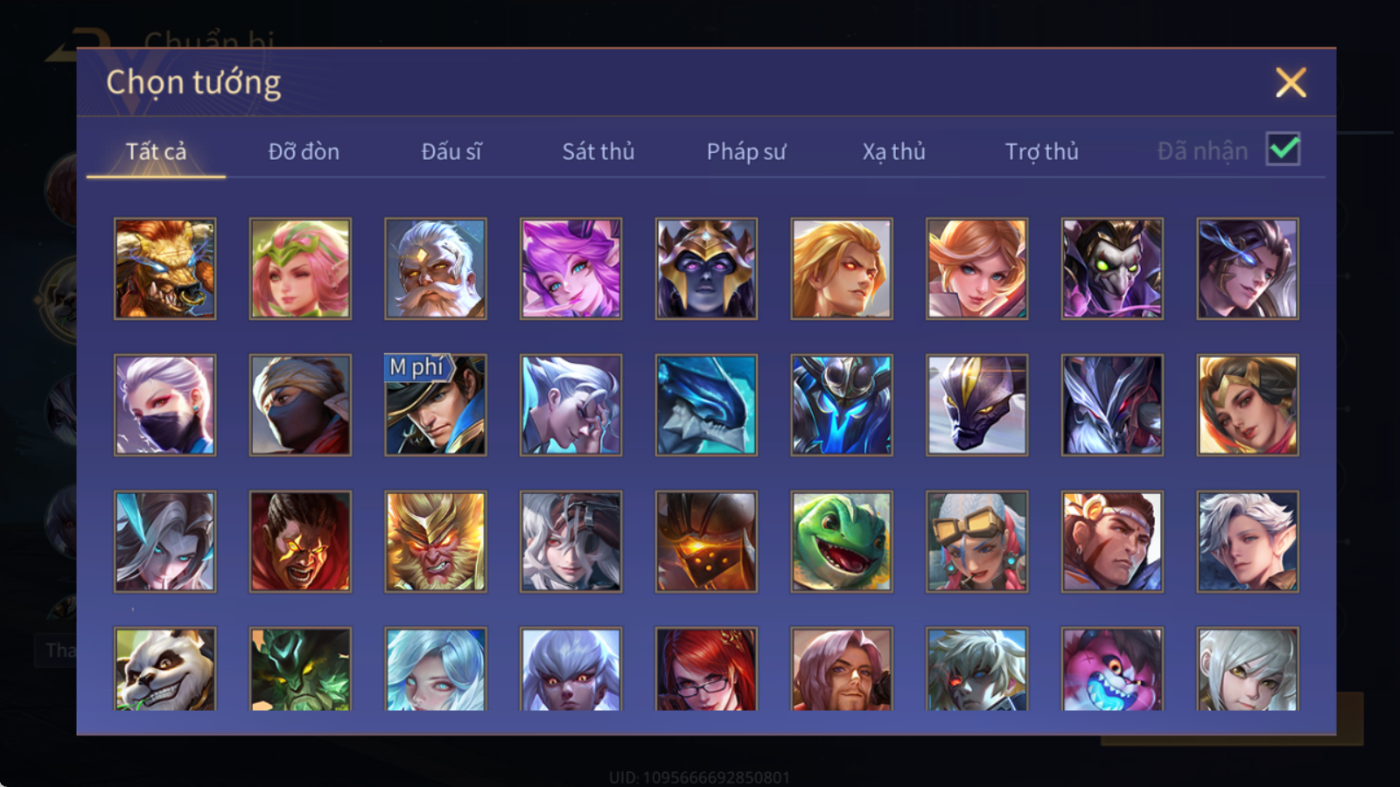
Task: Pick the golden monkey king hero
Action: [435, 541]
